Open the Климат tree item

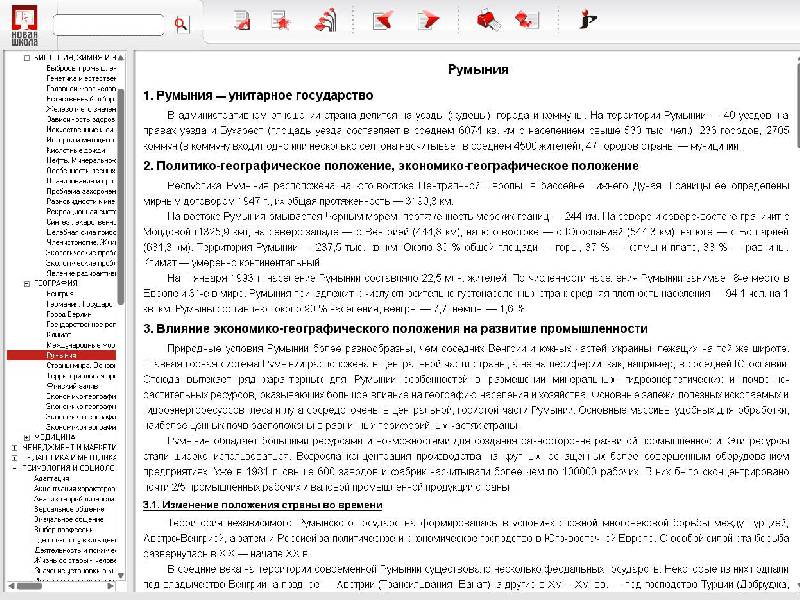(58, 335)
